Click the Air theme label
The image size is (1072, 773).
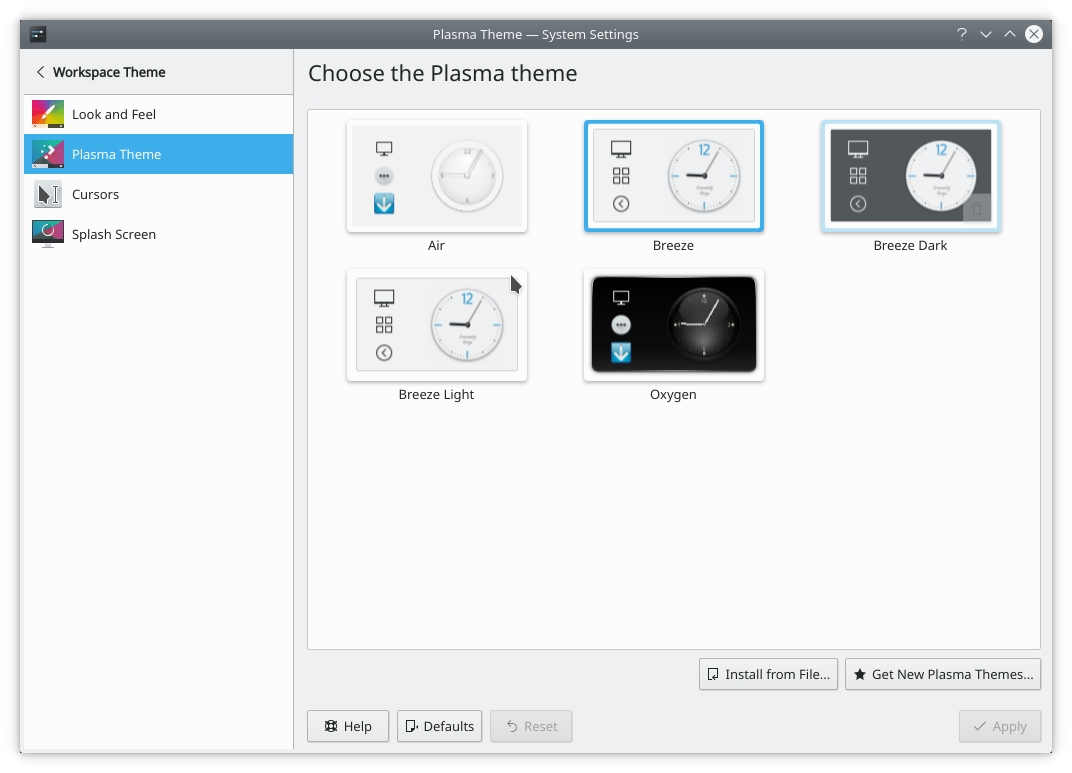pyautogui.click(x=436, y=245)
